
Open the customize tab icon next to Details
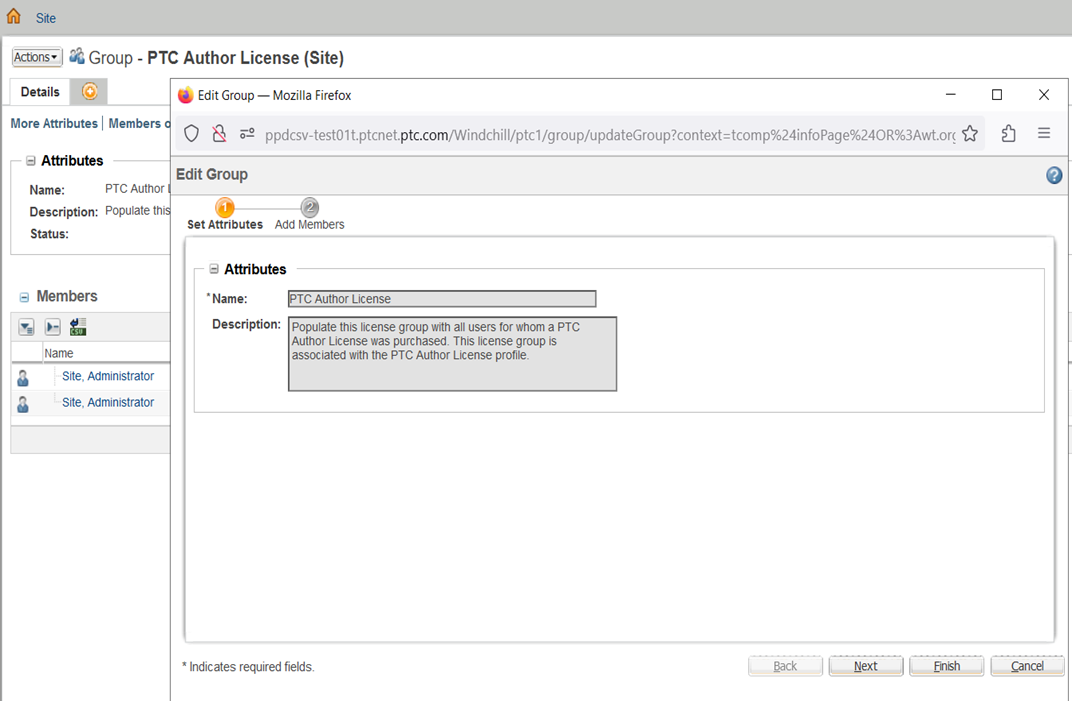[x=89, y=91]
